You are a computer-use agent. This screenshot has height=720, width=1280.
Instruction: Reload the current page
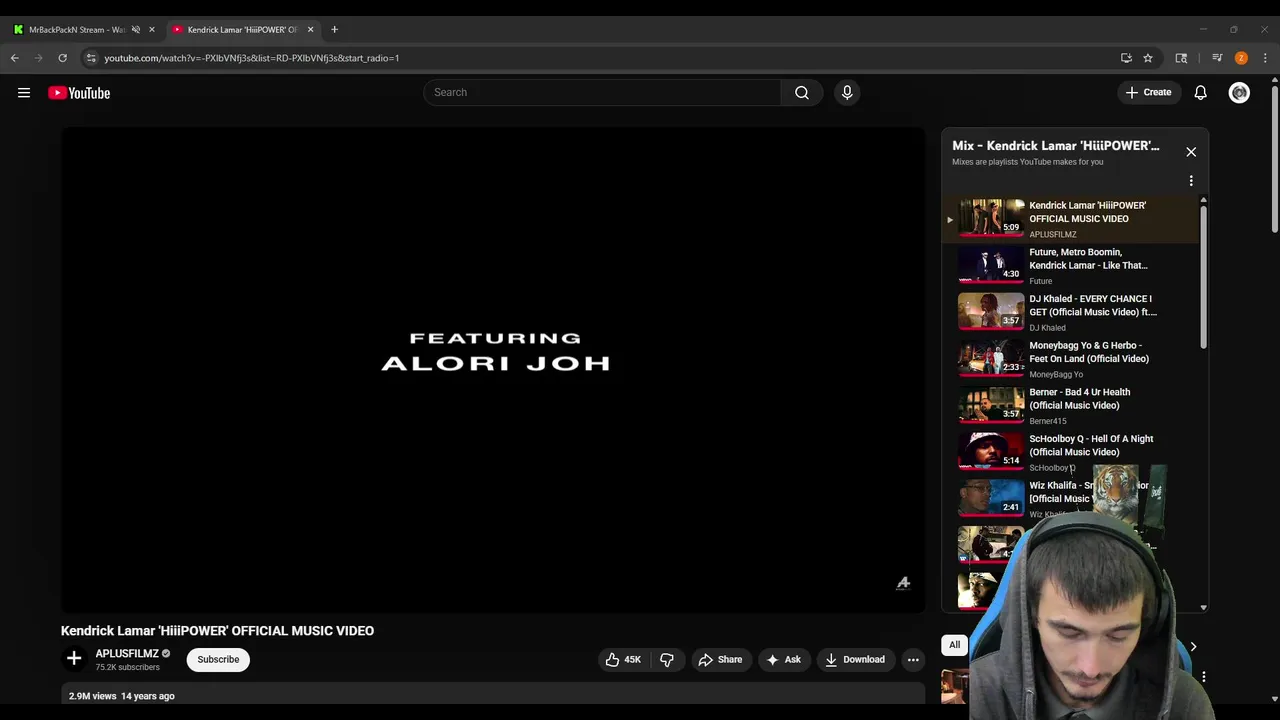click(62, 58)
